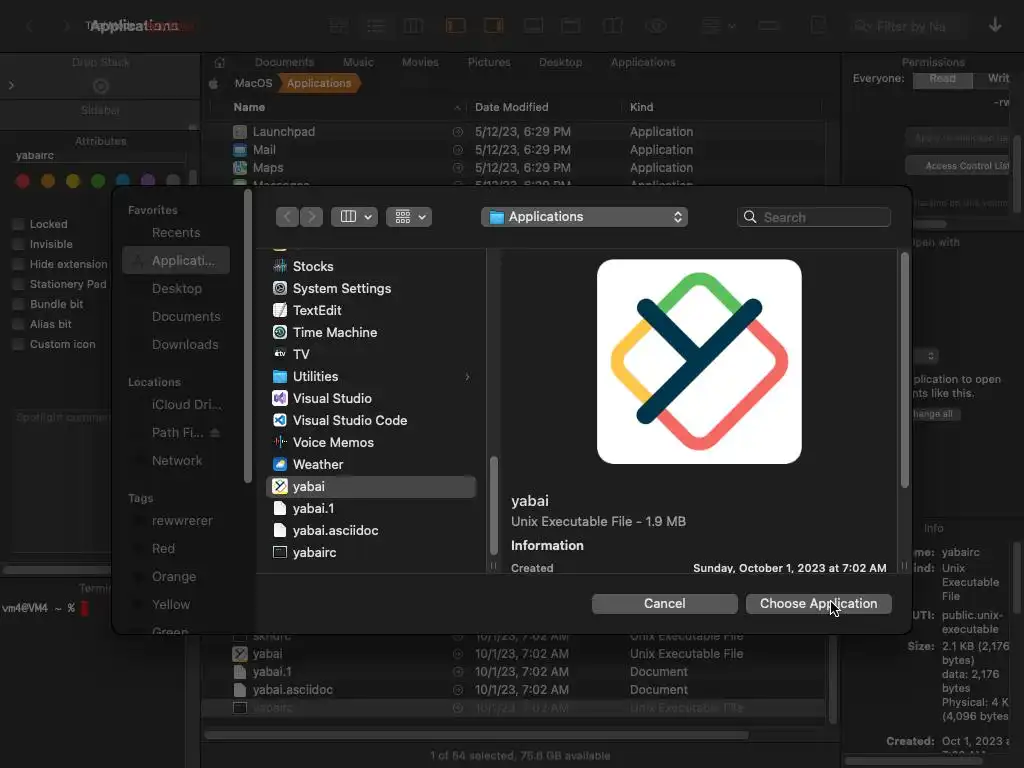Viewport: 1024px width, 768px height.
Task: Sort the list by Date Modified column
Action: point(511,107)
